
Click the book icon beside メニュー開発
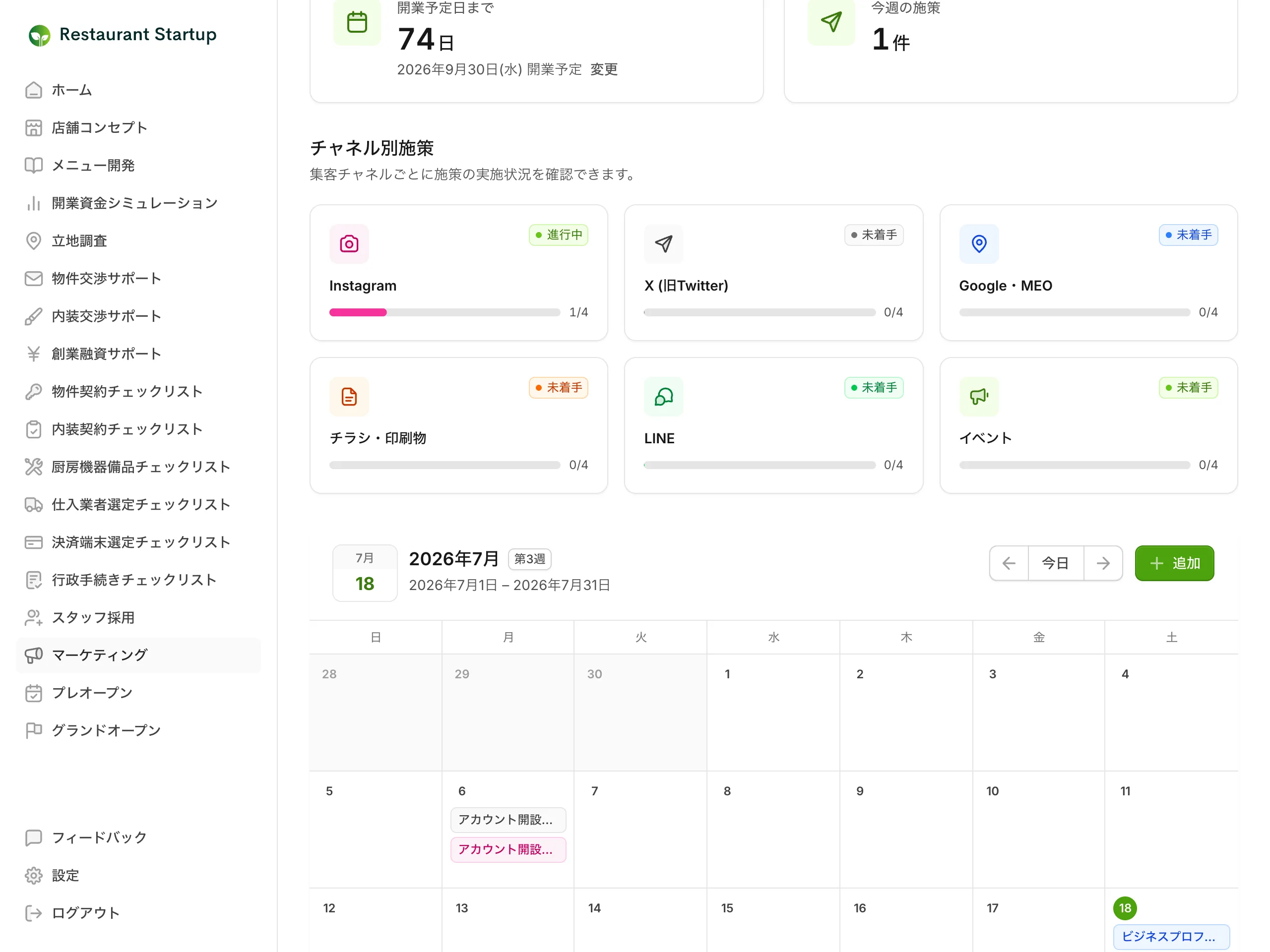click(34, 165)
